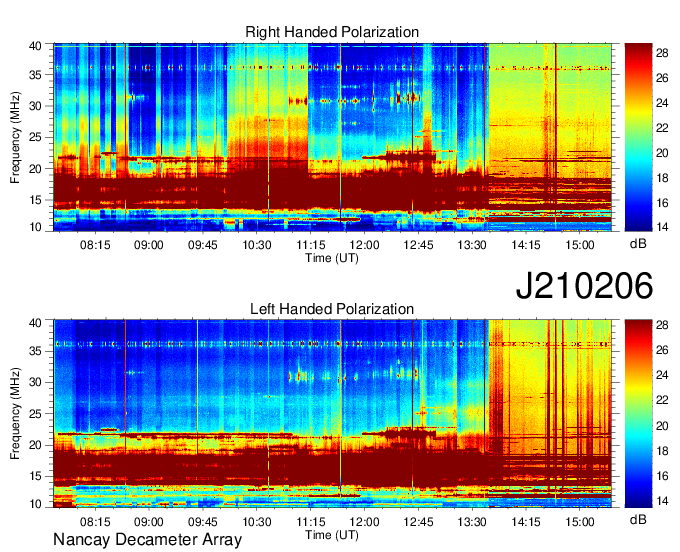Click the 40 MHz tick of Right Handed plot
This screenshot has height=552, width=680.
click(x=36, y=46)
